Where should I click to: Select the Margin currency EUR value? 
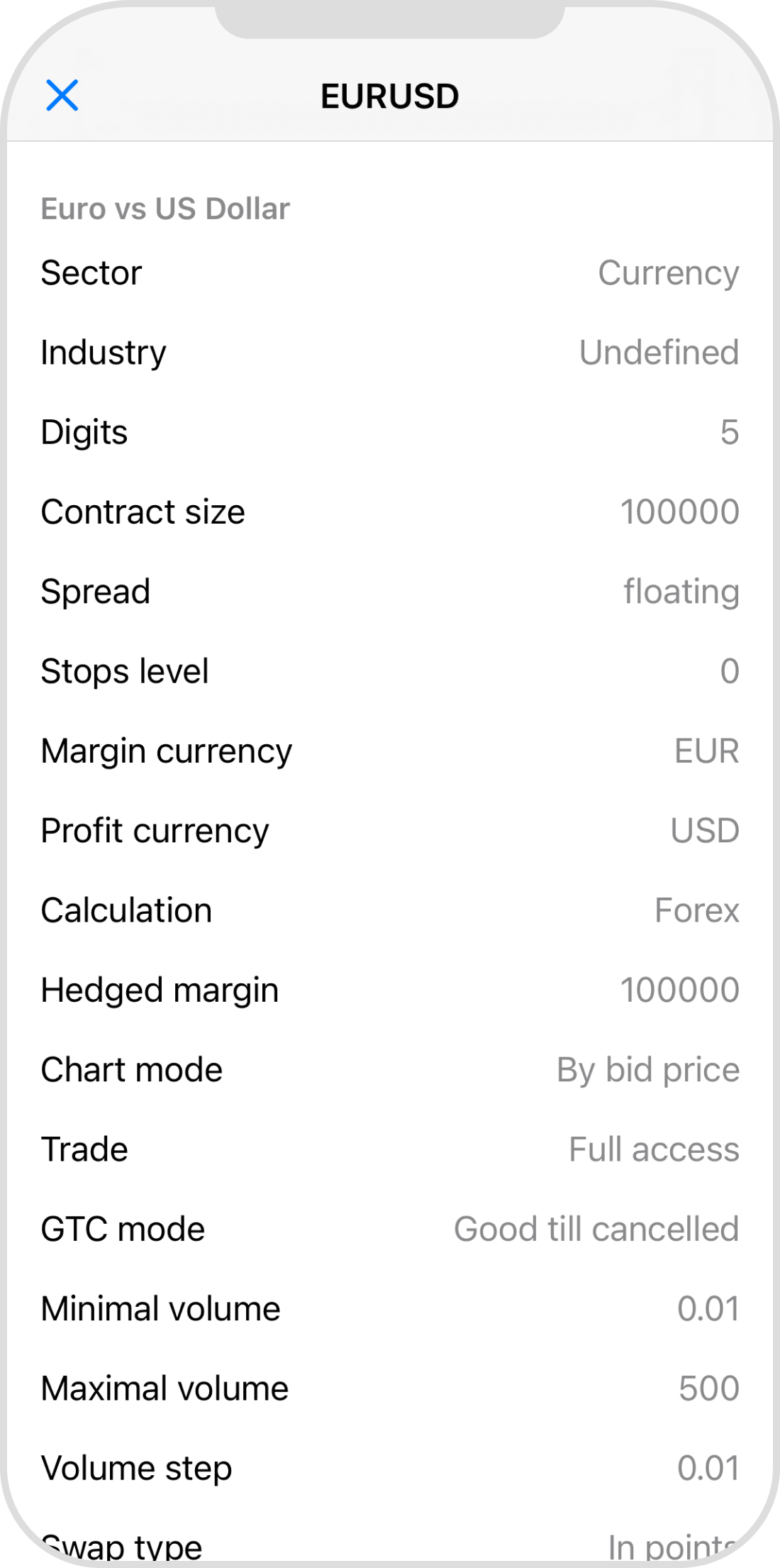tap(706, 751)
